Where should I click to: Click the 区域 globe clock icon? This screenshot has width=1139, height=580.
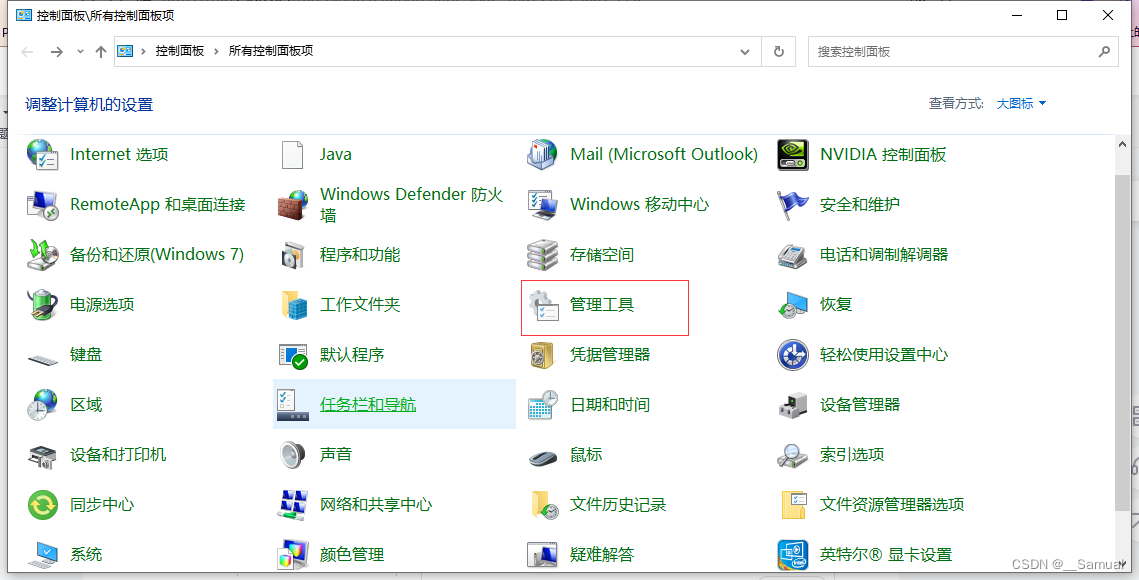point(43,405)
